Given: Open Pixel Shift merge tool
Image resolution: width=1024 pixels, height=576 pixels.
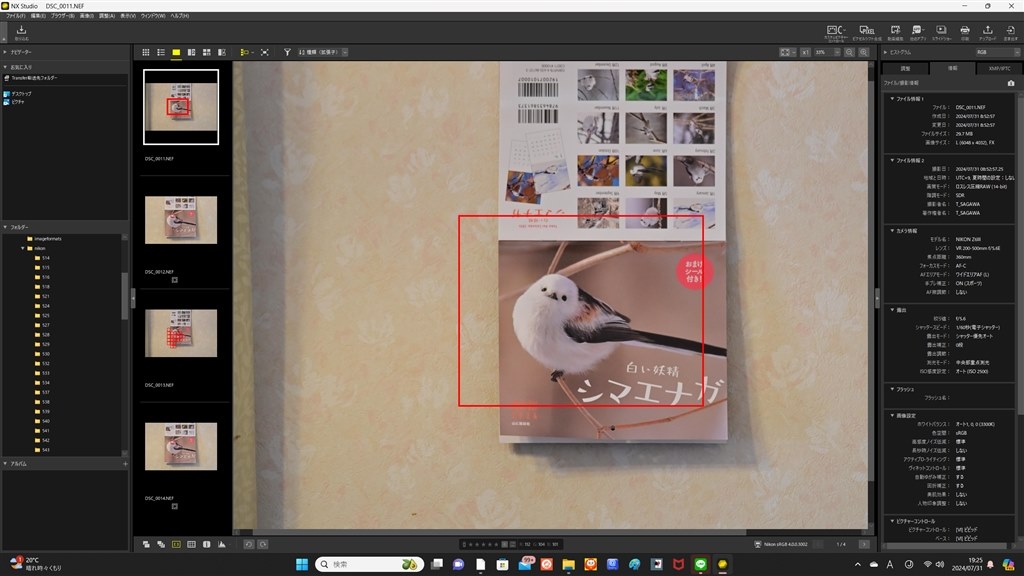Looking at the screenshot, I should 867,33.
